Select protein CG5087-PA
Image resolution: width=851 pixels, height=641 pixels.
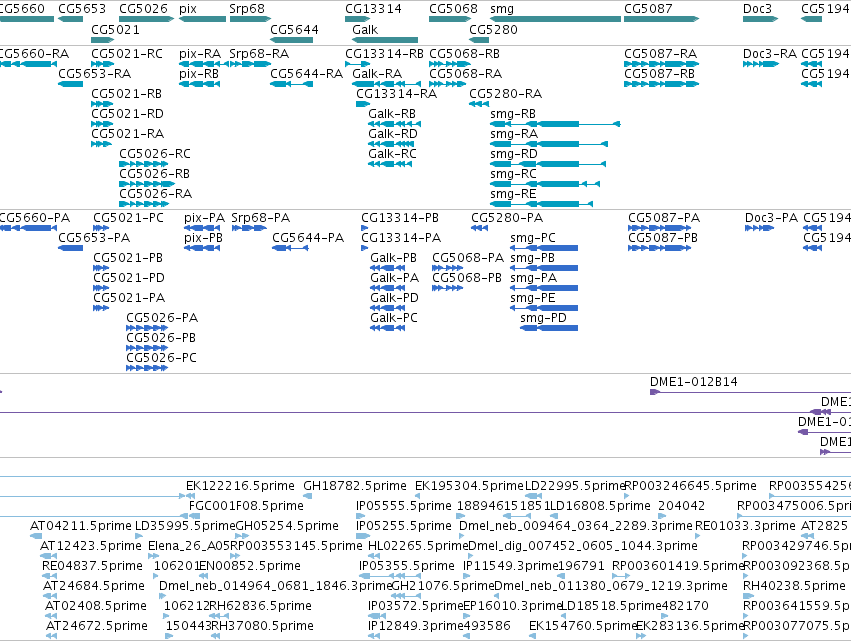tap(659, 228)
